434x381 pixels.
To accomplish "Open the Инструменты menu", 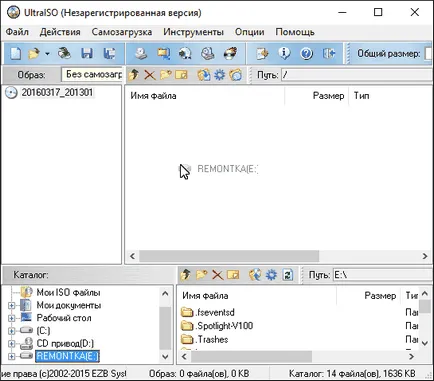I will pos(193,32).
